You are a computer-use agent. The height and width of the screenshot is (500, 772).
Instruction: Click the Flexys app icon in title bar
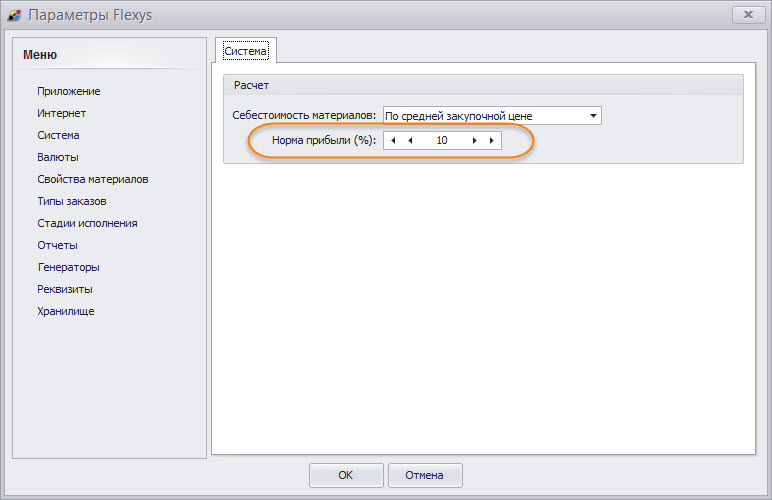point(14,15)
